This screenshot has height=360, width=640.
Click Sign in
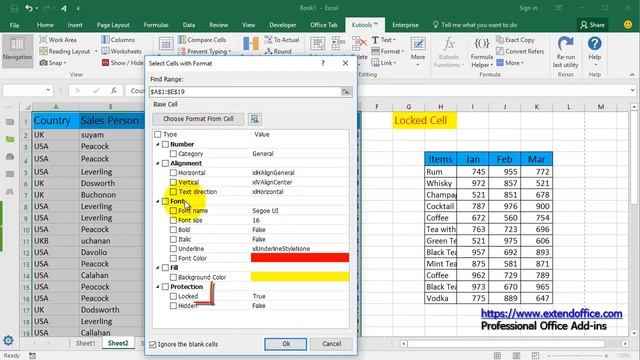[528, 8]
